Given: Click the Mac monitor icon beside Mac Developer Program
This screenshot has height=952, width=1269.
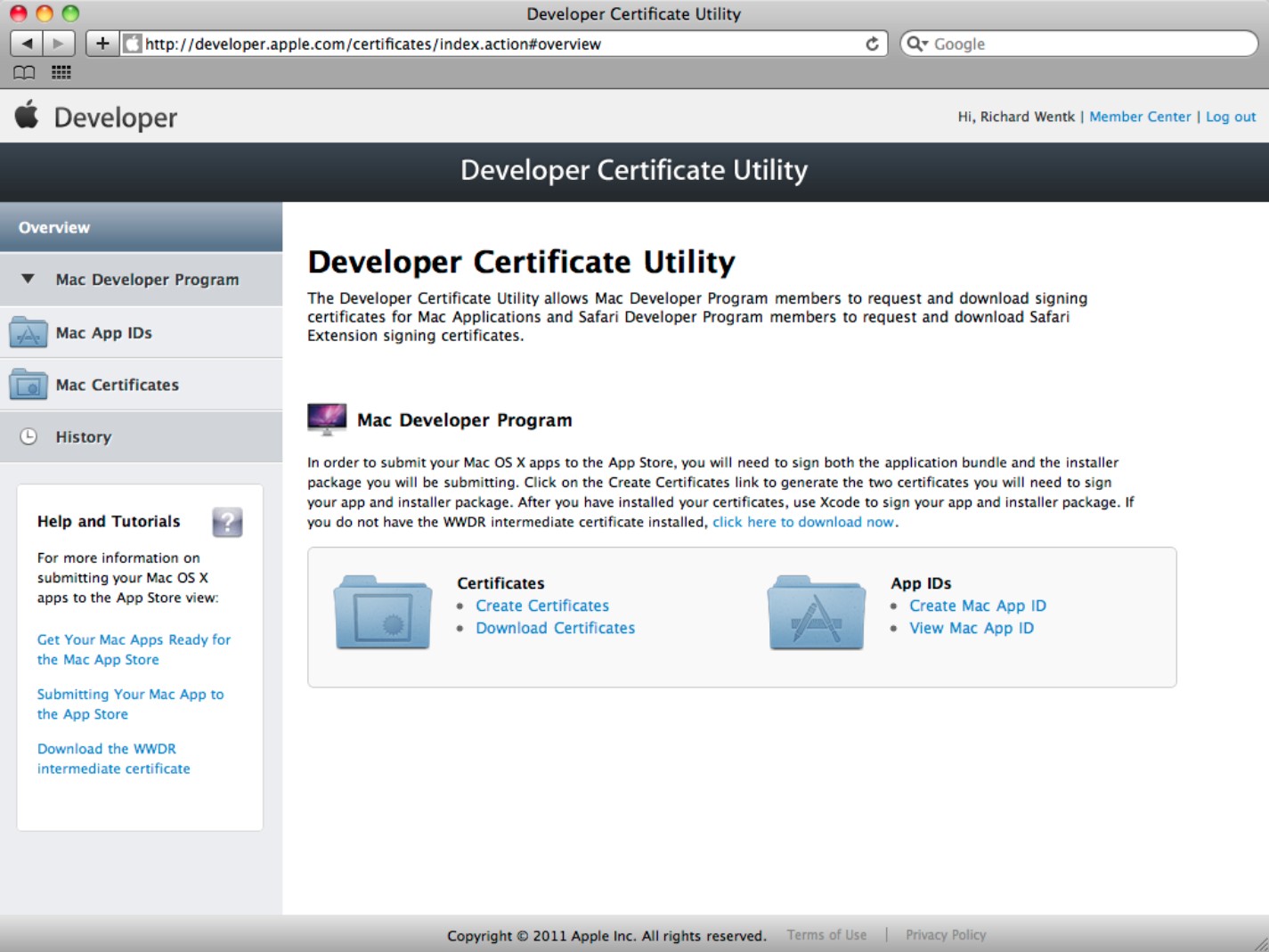Looking at the screenshot, I should 327,419.
